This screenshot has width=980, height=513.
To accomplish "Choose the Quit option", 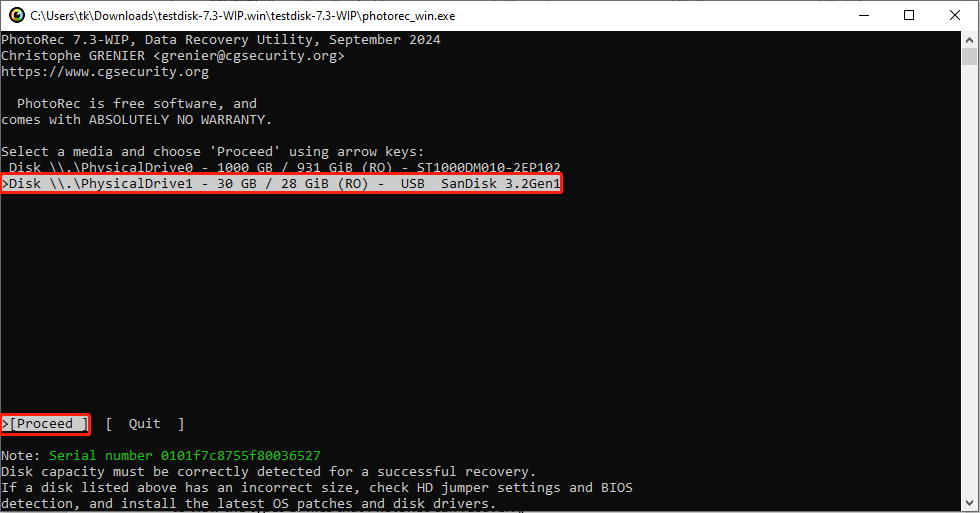I will pyautogui.click(x=145, y=424).
